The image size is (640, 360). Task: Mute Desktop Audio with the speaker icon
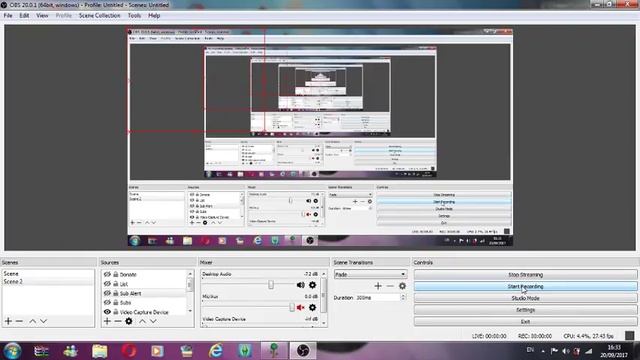click(301, 285)
